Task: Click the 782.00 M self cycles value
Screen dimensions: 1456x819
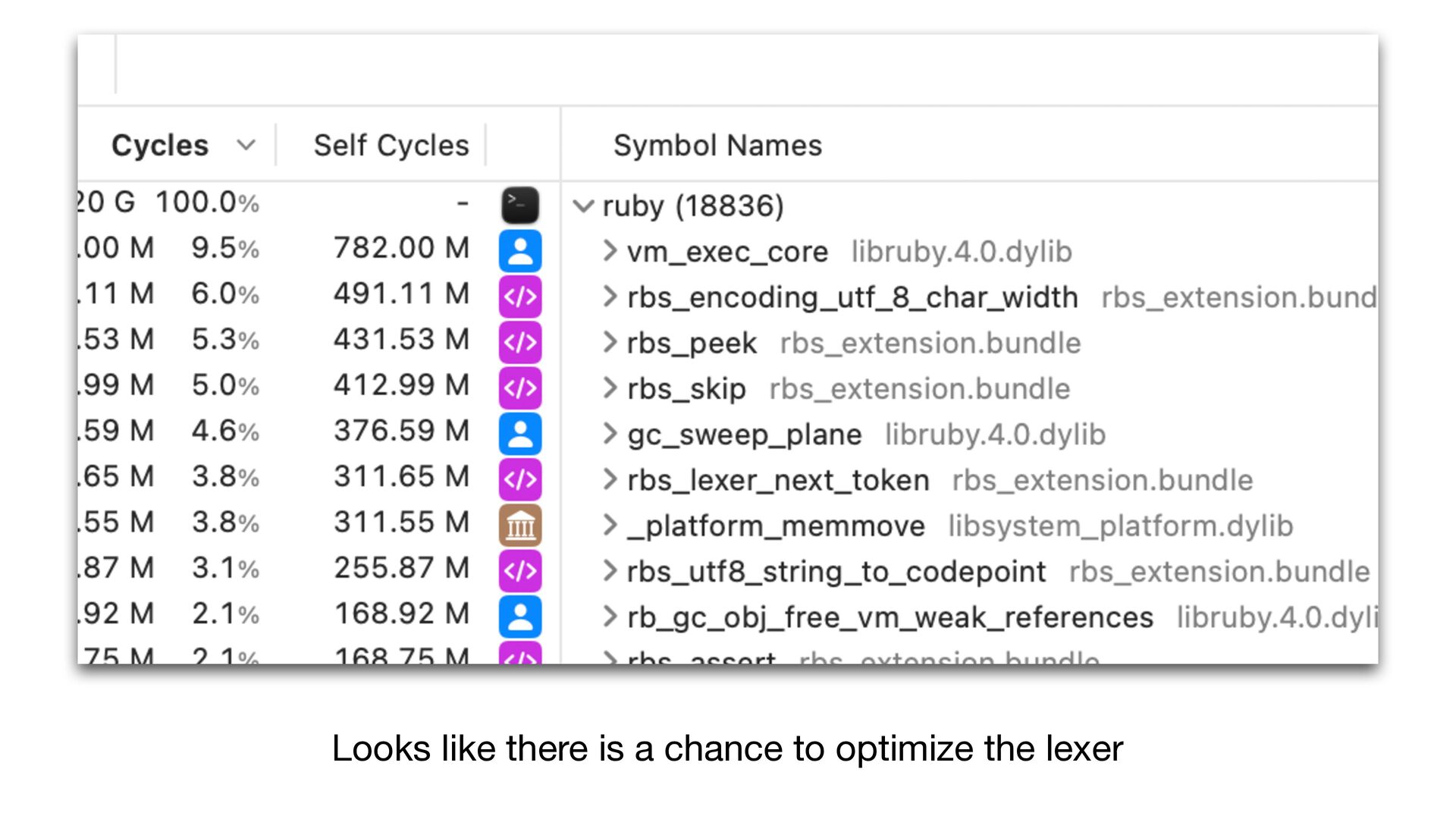Action: pos(401,248)
